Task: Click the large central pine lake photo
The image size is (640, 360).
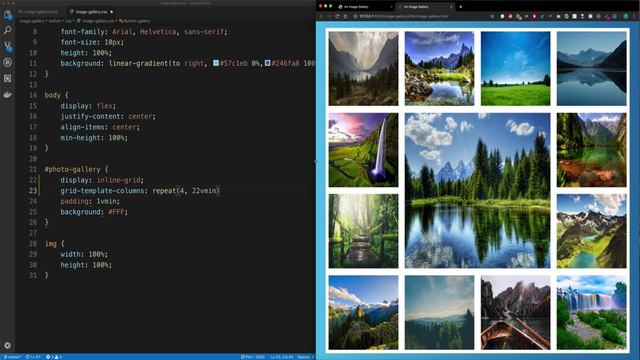Action: 478,191
